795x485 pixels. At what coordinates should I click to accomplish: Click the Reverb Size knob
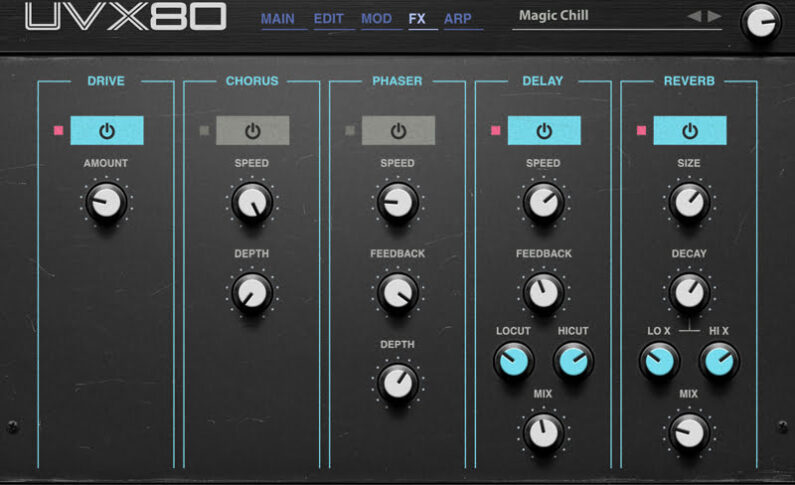pos(689,203)
